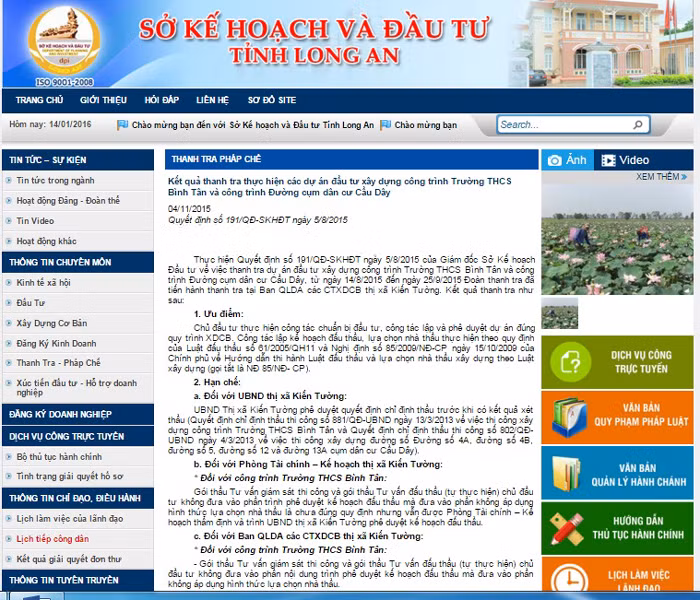Click the camera icon on Ảnh tab

554,160
